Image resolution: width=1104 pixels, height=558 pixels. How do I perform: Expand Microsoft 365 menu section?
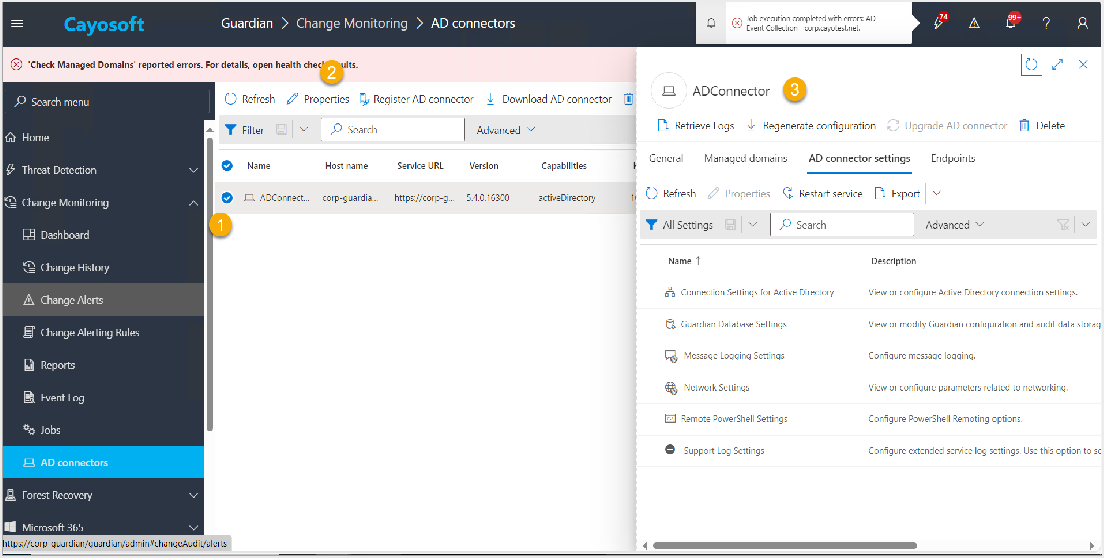(x=194, y=527)
